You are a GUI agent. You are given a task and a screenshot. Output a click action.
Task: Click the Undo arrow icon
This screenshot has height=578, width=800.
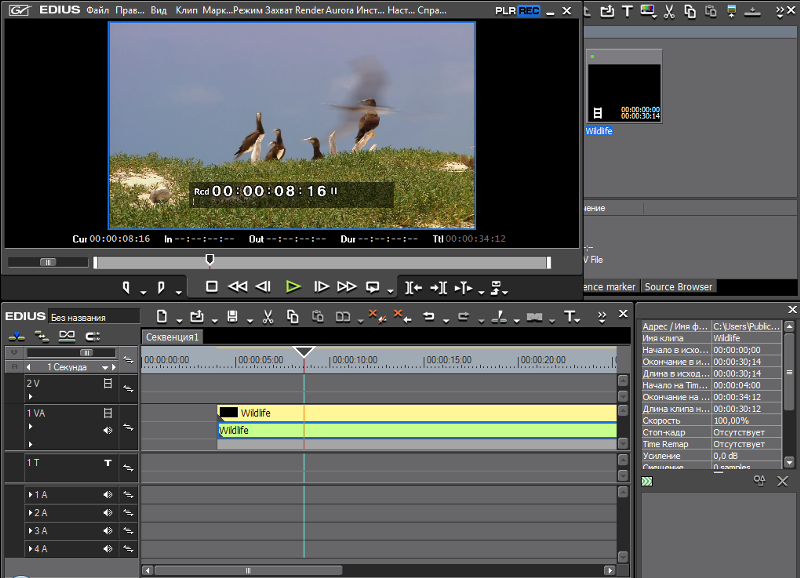point(428,317)
